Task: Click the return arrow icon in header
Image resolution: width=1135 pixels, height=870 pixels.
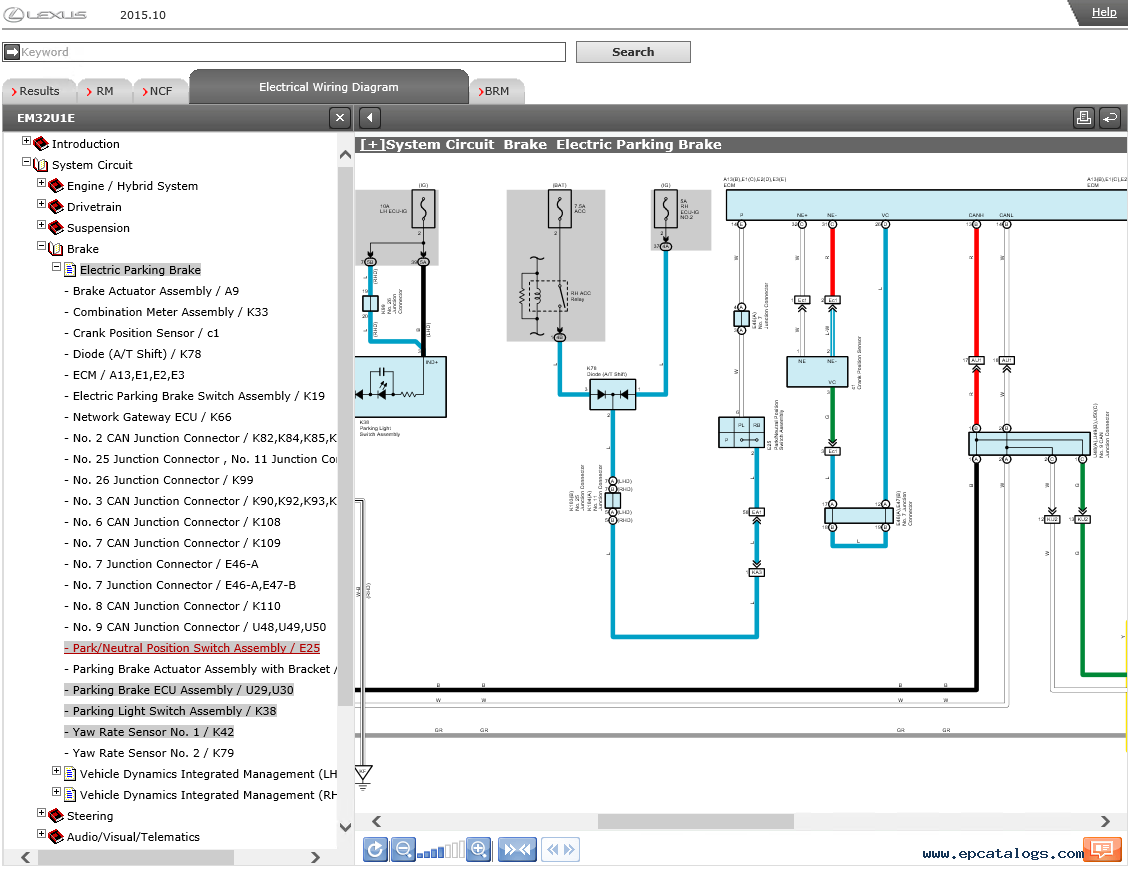Action: 1110,117
